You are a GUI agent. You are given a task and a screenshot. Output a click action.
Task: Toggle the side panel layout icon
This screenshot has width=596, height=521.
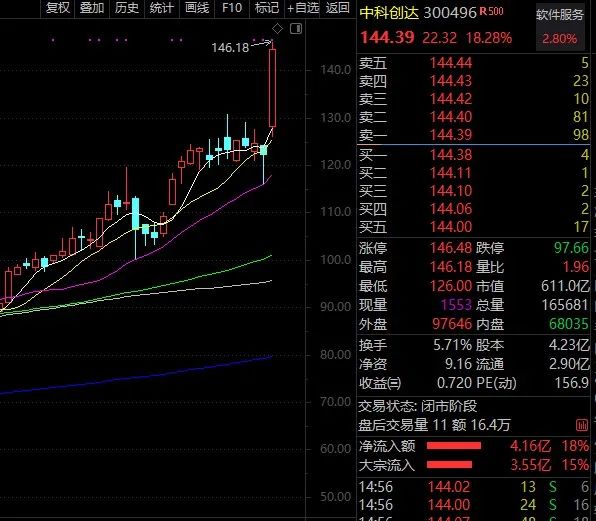[x=296, y=29]
